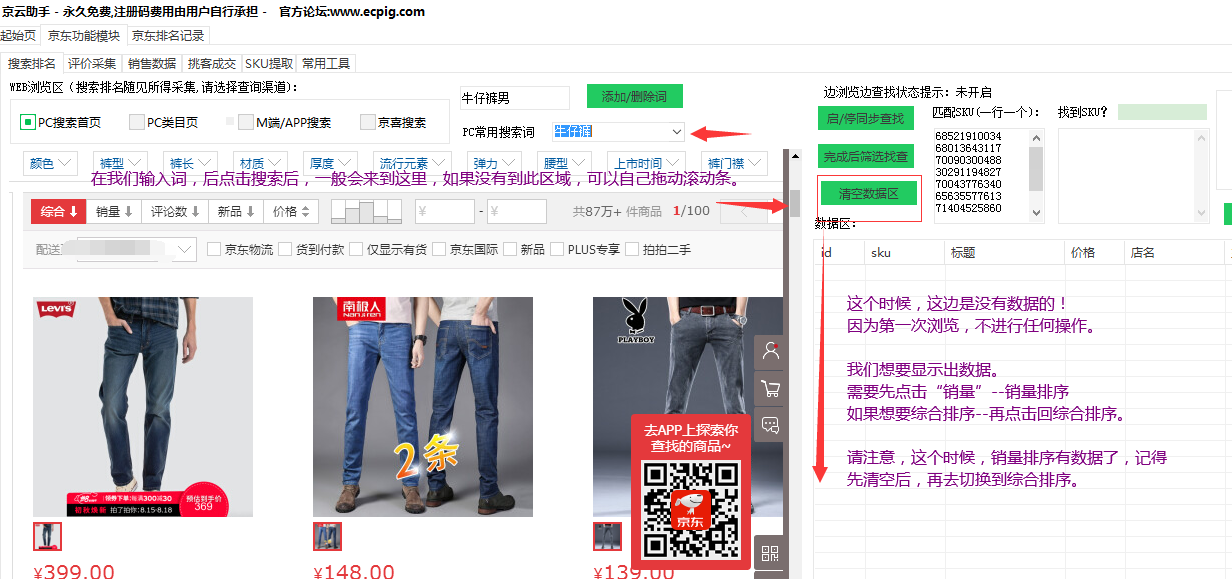The width and height of the screenshot is (1232, 579).
Task: Click the previous page arrow near 1/100
Action: coord(743,211)
